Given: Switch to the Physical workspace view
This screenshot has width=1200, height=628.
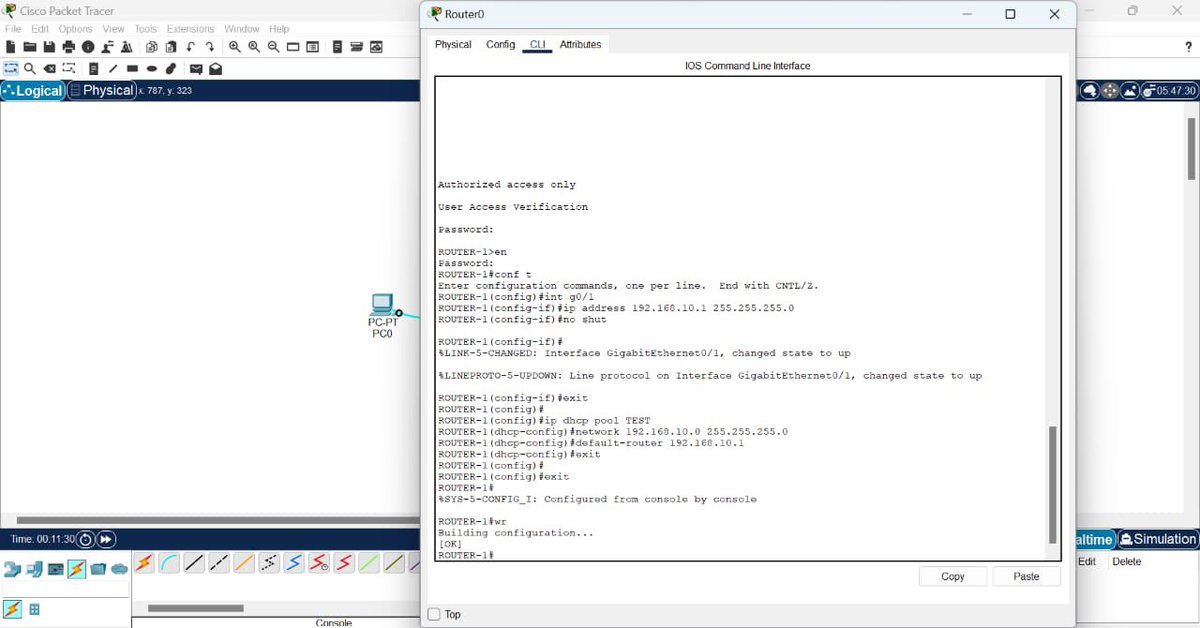Looking at the screenshot, I should pos(101,90).
